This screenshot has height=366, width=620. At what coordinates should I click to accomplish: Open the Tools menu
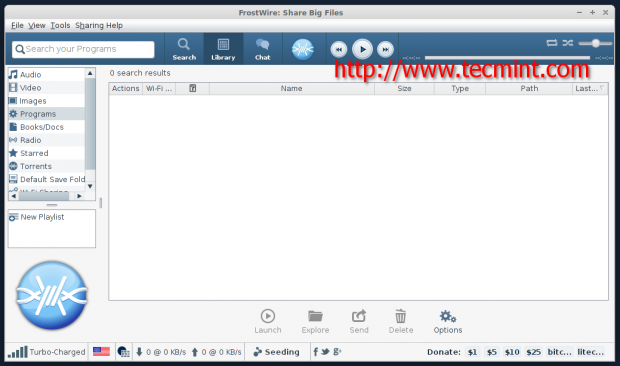point(60,25)
